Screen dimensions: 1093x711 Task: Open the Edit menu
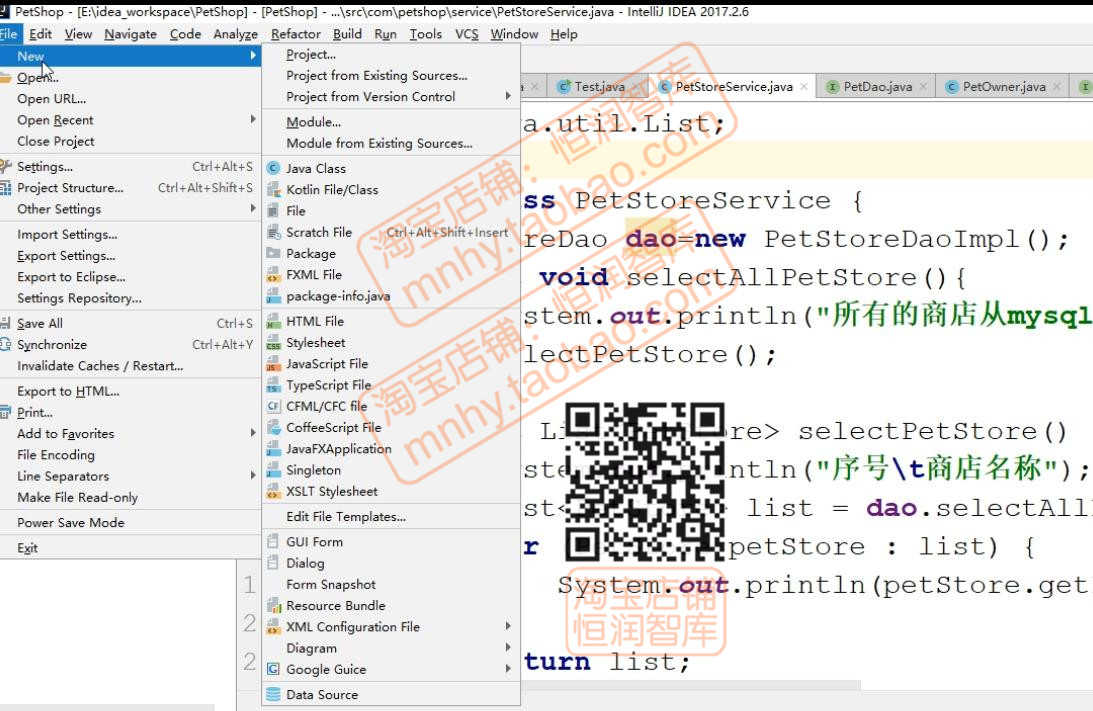[x=40, y=33]
